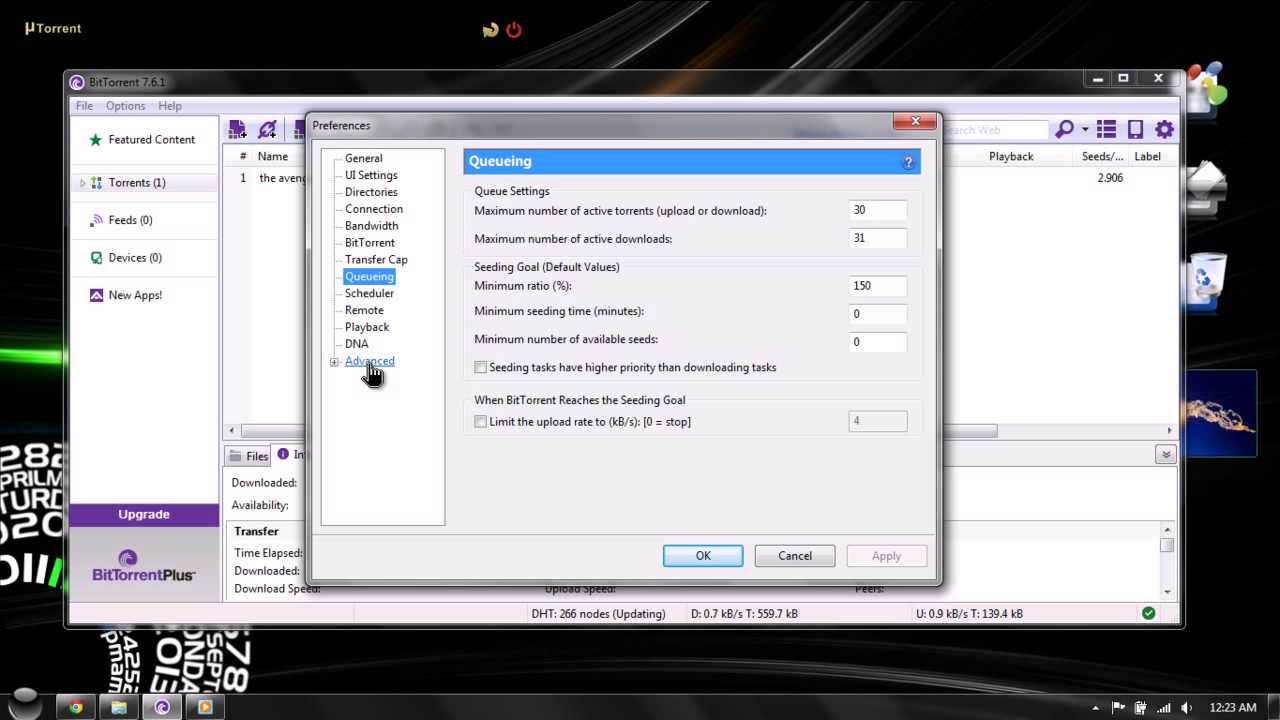Expand the Torrents sidebar node arrow

pos(82,183)
